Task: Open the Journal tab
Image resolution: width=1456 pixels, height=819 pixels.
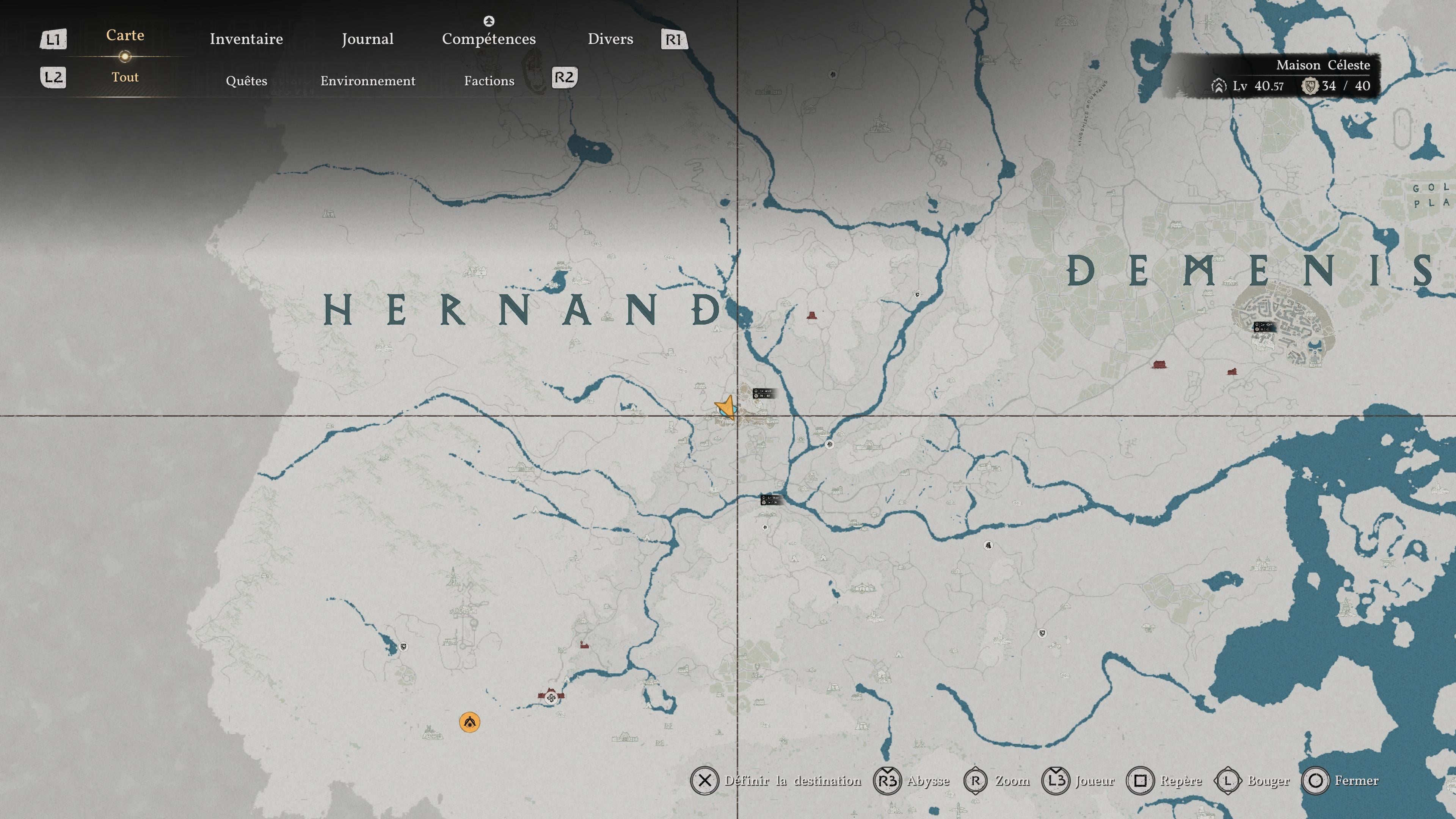Action: 367,39
